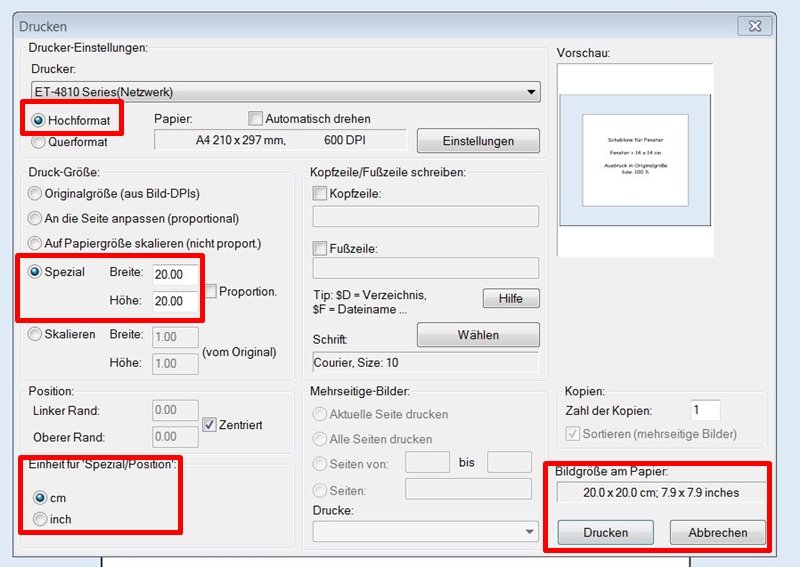Enable the Kopfzeile checkbox
Viewport: 800px width, 567px height.
(x=320, y=193)
